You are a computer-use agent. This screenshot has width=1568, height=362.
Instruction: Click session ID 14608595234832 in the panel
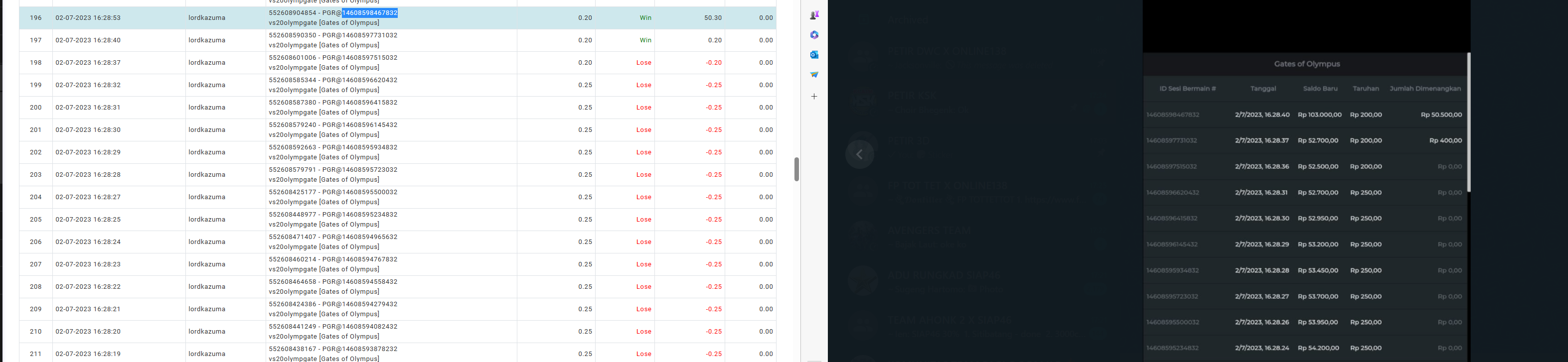(1172, 349)
